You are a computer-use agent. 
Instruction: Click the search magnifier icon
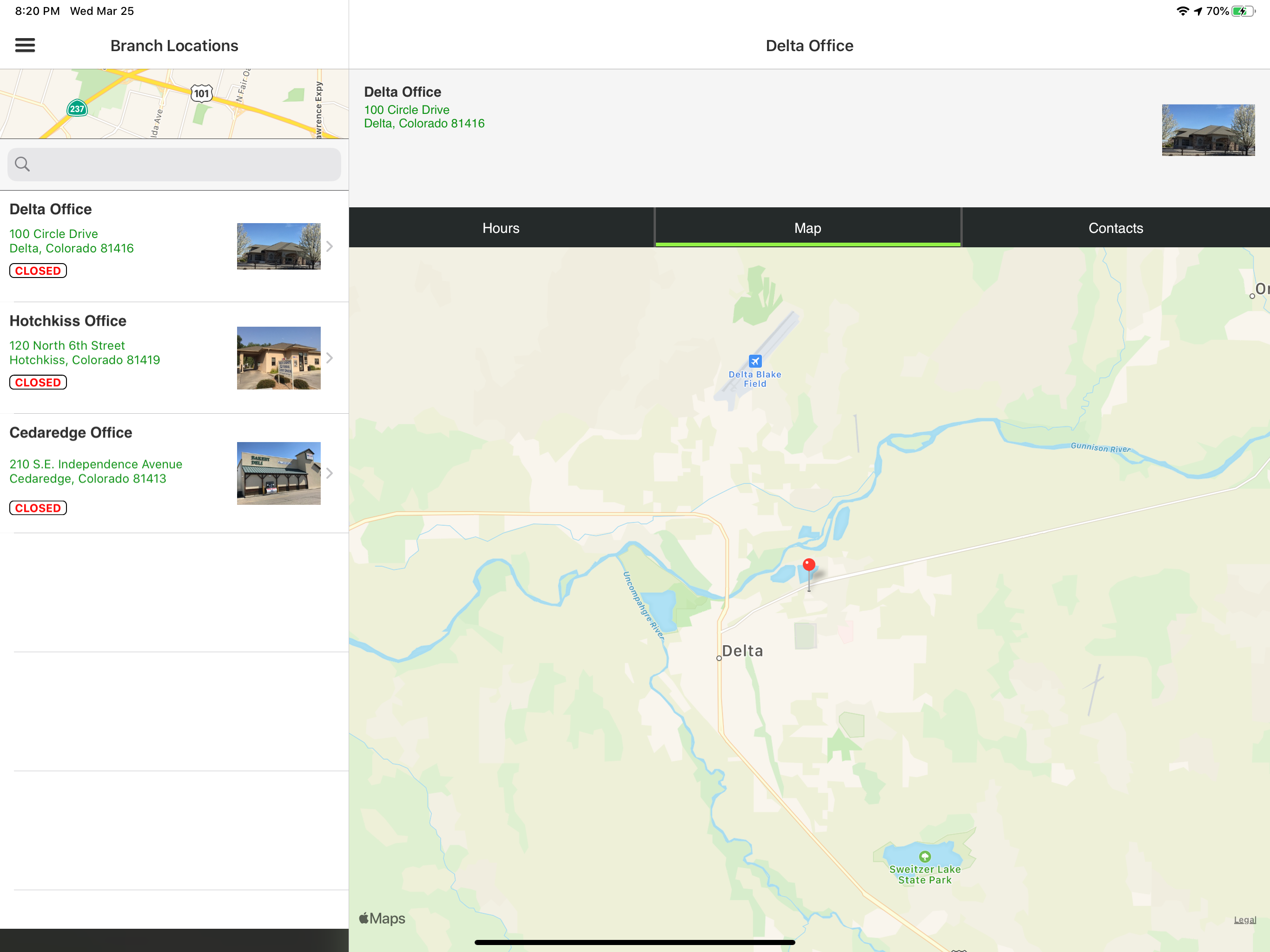pos(22,164)
